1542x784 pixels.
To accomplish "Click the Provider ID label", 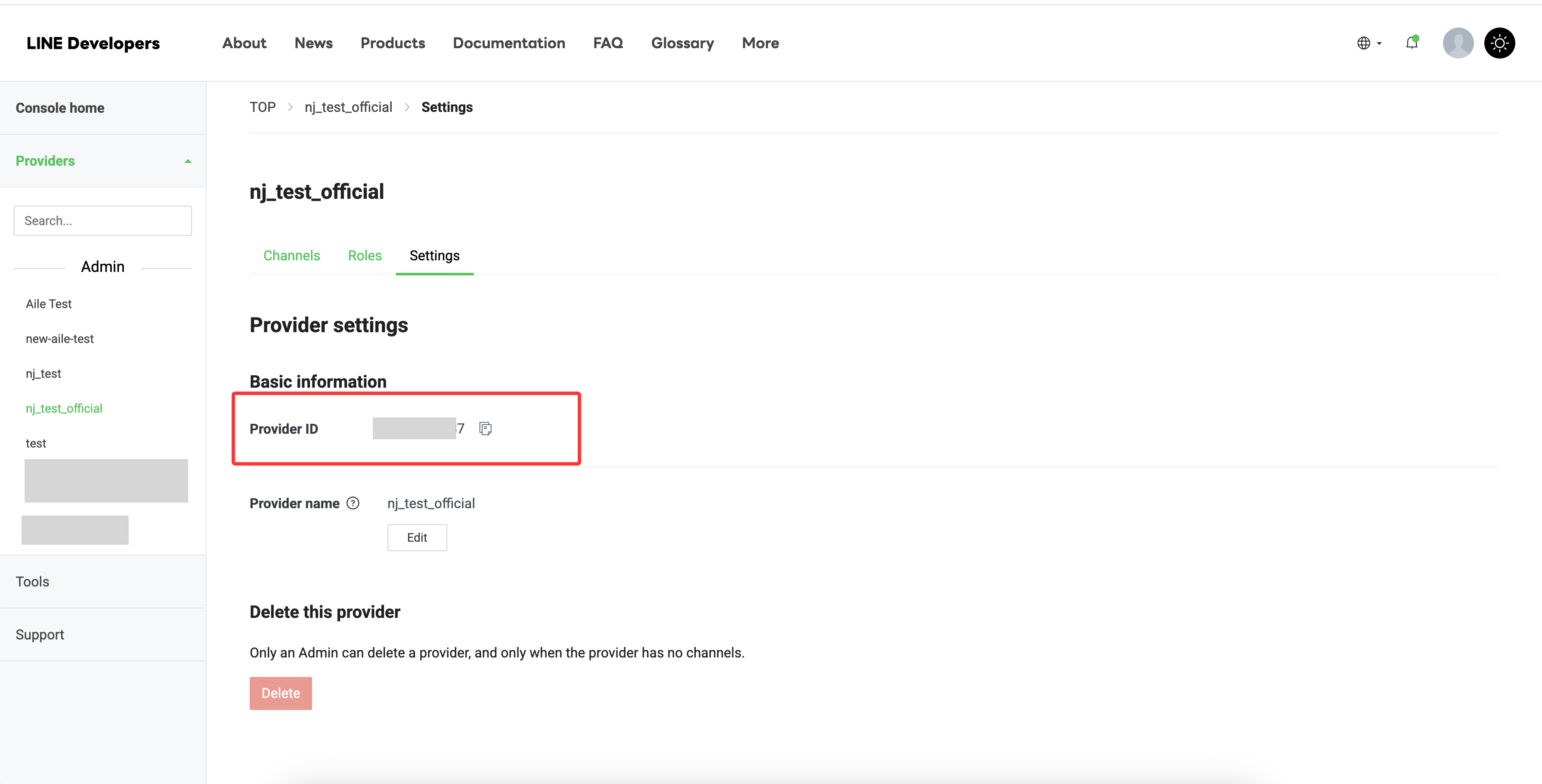I will pyautogui.click(x=284, y=429).
